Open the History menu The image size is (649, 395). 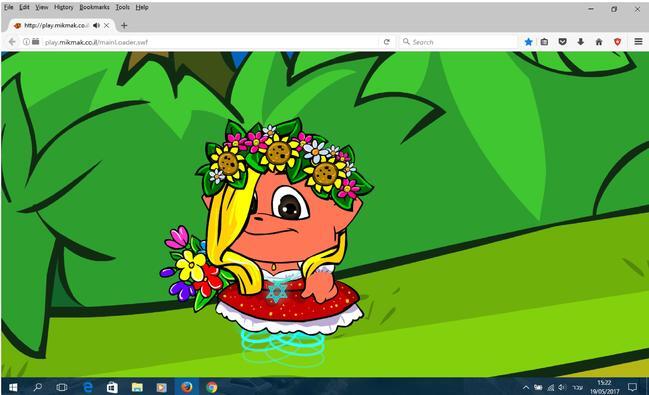(63, 7)
